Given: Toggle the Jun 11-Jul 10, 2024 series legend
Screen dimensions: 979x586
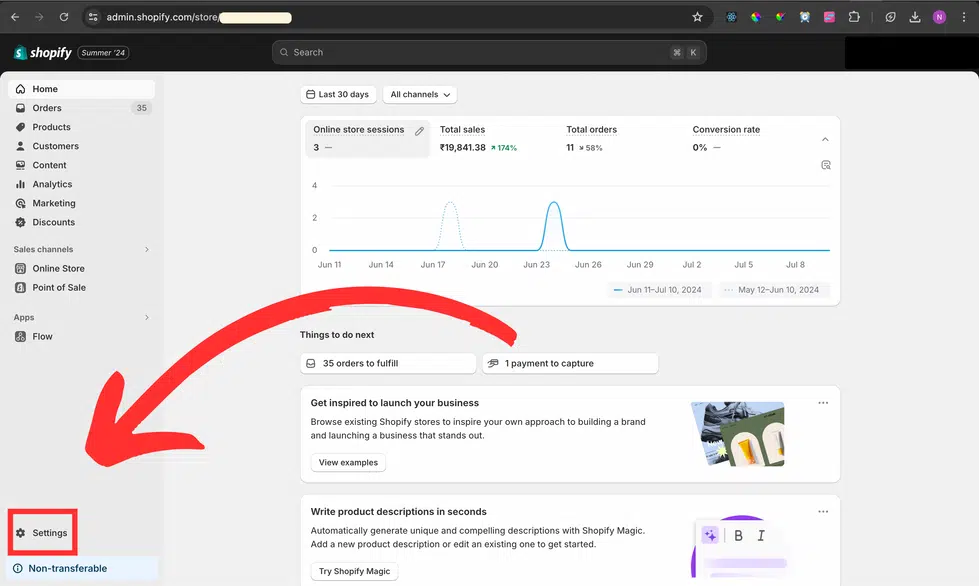Looking at the screenshot, I should point(660,288).
